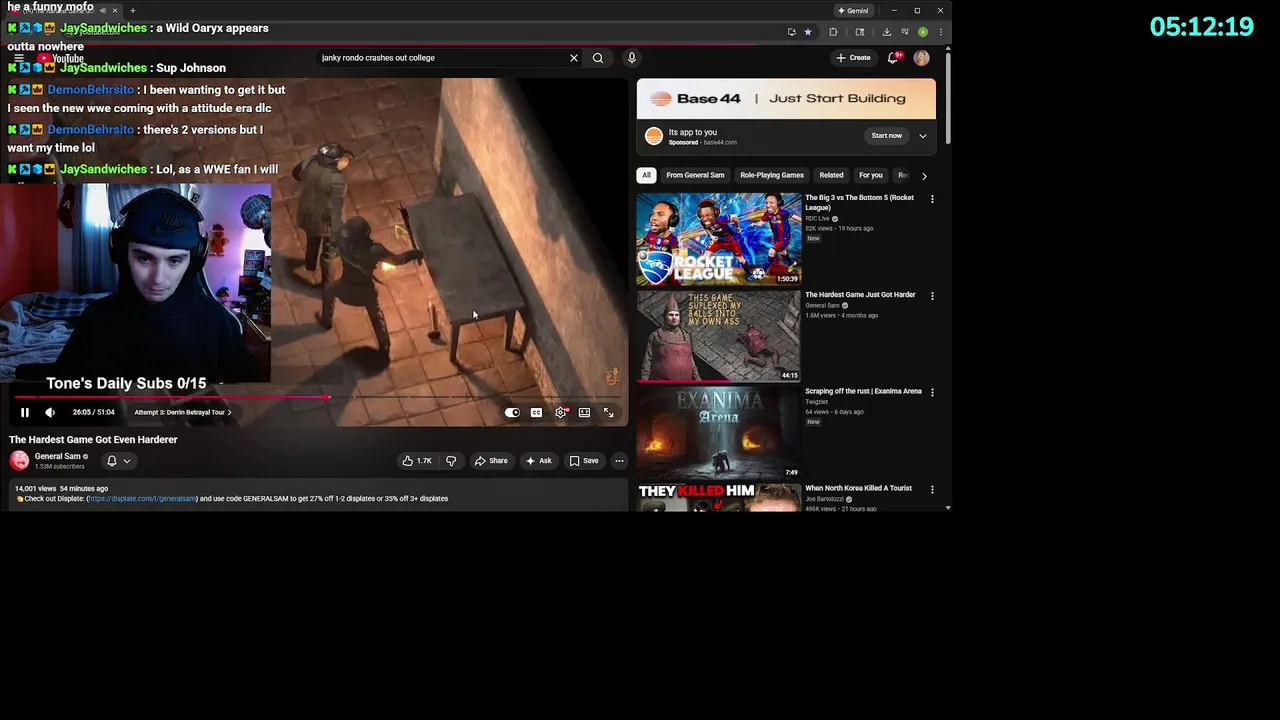
Task: Show more filter chips with the right arrow
Action: [x=924, y=176]
